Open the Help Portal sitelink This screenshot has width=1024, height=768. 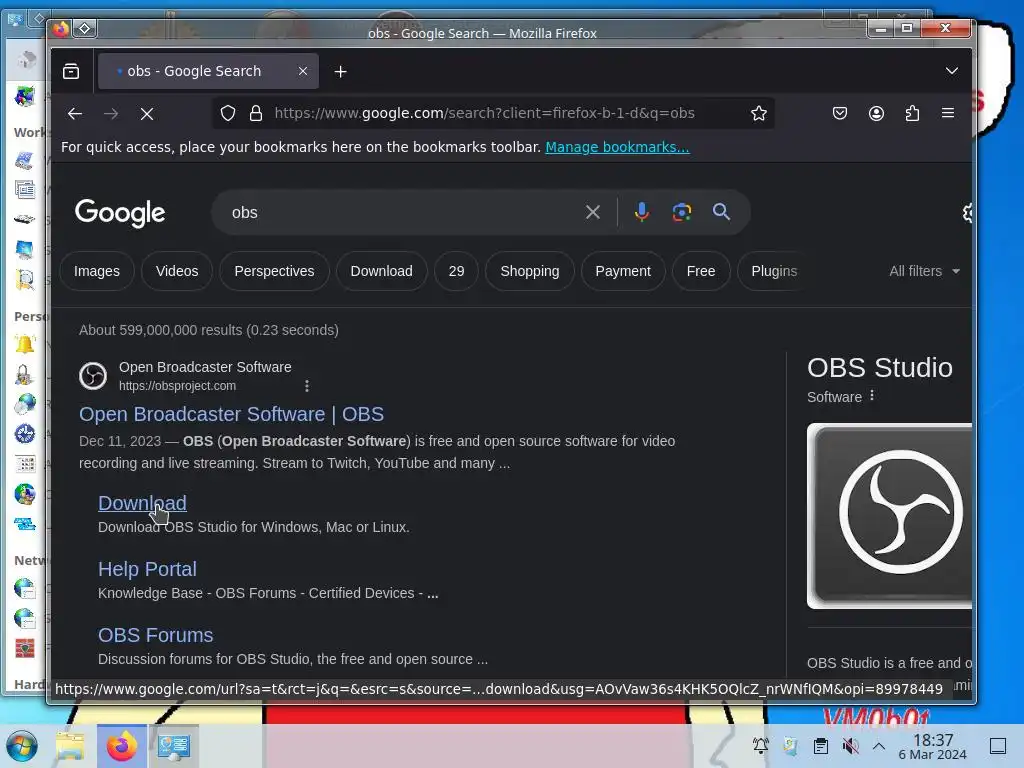click(x=147, y=569)
